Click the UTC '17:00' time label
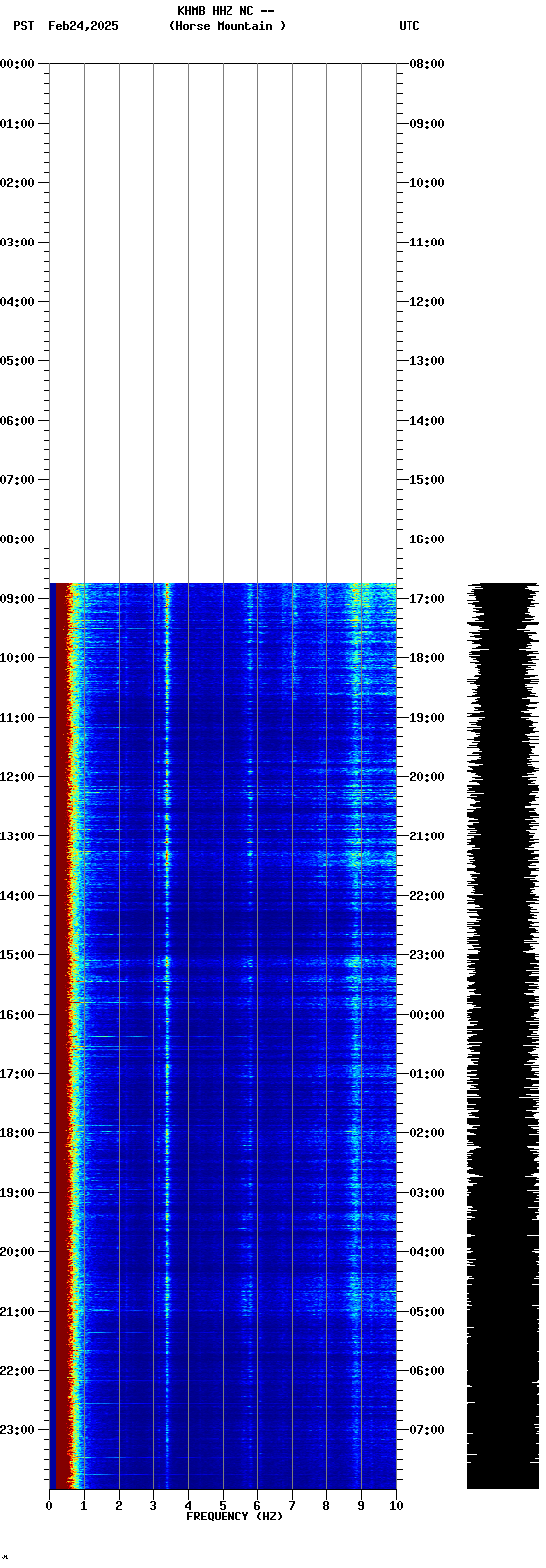The image size is (546, 1568). (x=427, y=599)
